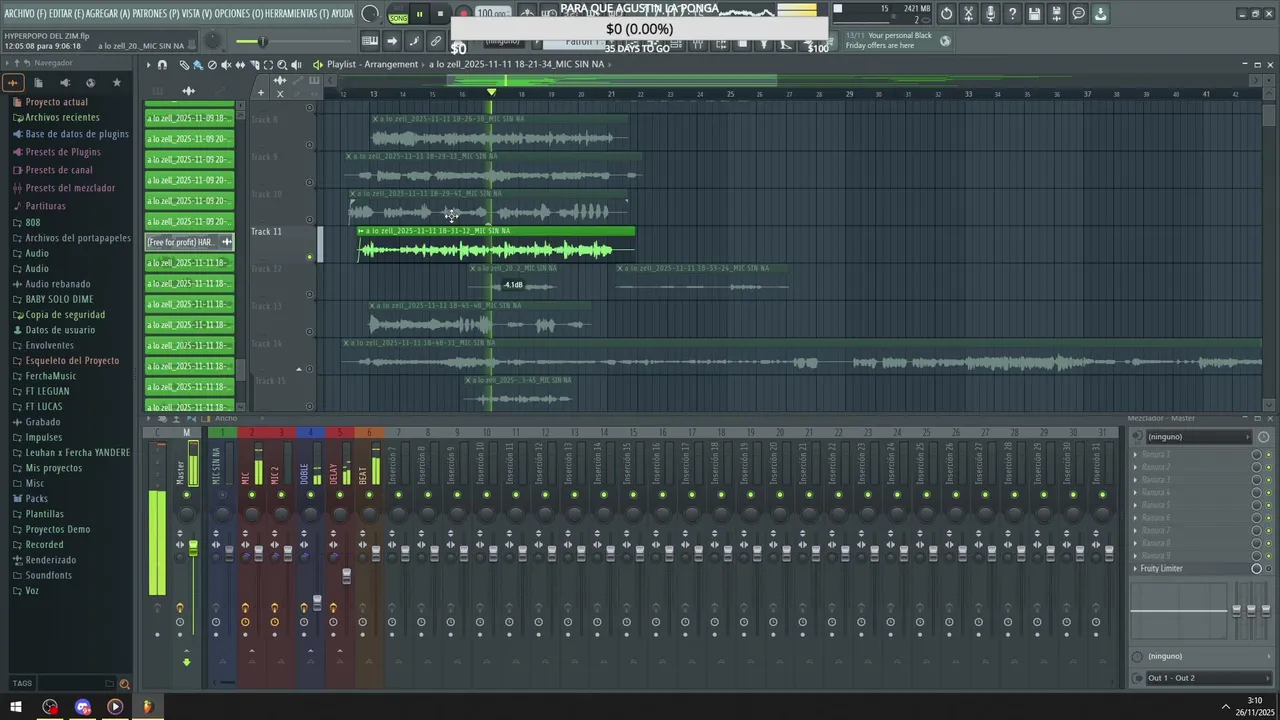The width and height of the screenshot is (1280, 720).
Task: Pause playback with the transport pause button
Action: [419, 14]
